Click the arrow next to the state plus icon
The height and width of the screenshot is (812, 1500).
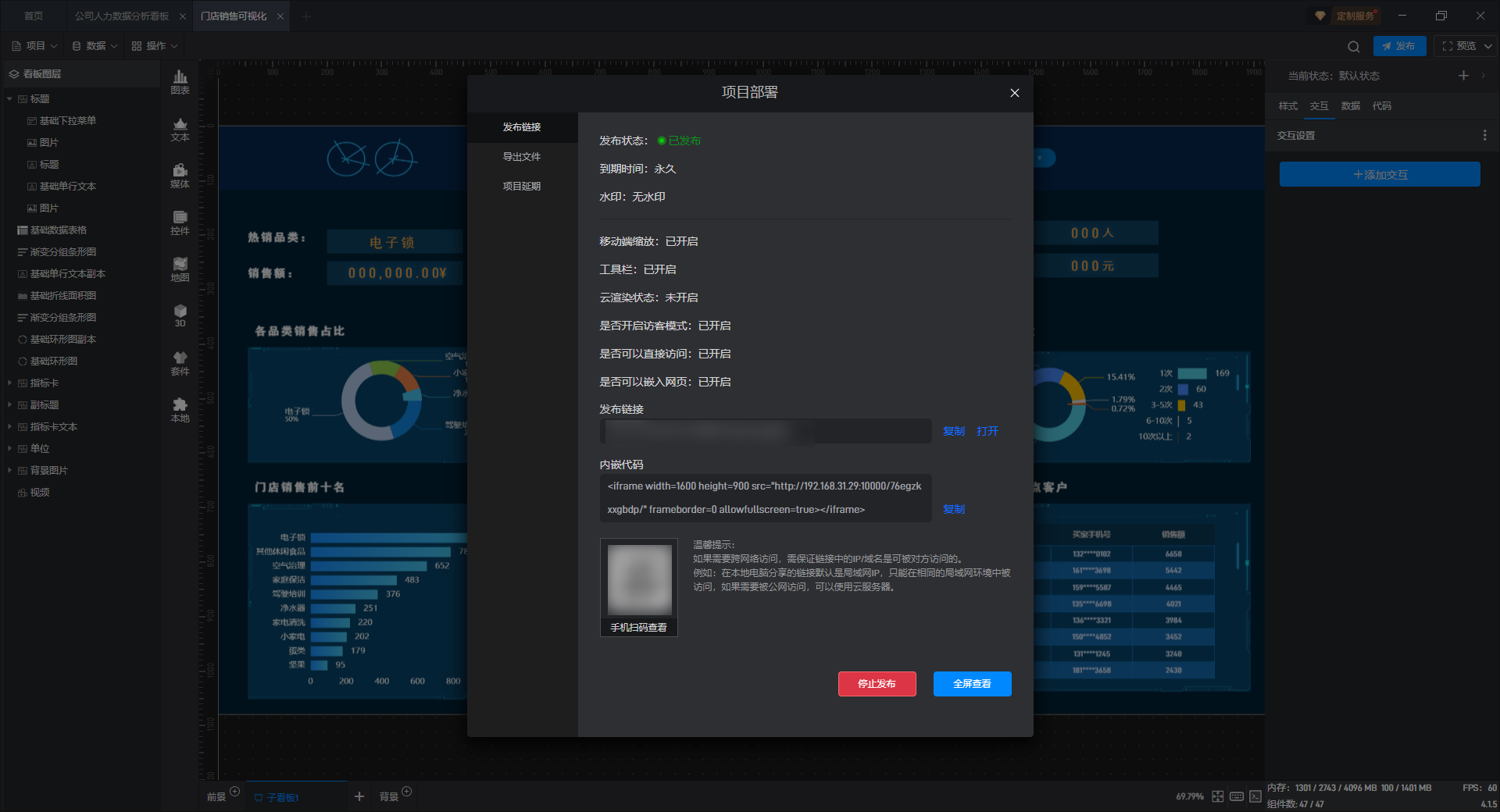[x=1483, y=76]
